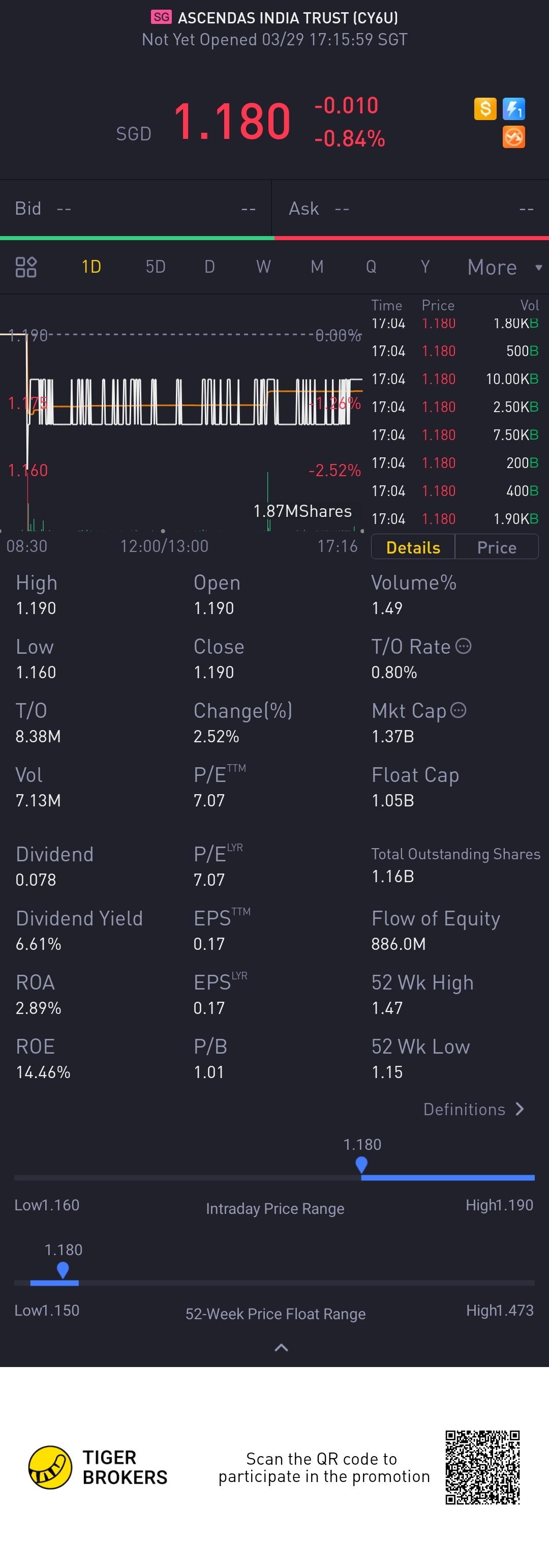Screen dimensions: 549x1568
Task: Select the 5D chart period
Action: (x=156, y=267)
